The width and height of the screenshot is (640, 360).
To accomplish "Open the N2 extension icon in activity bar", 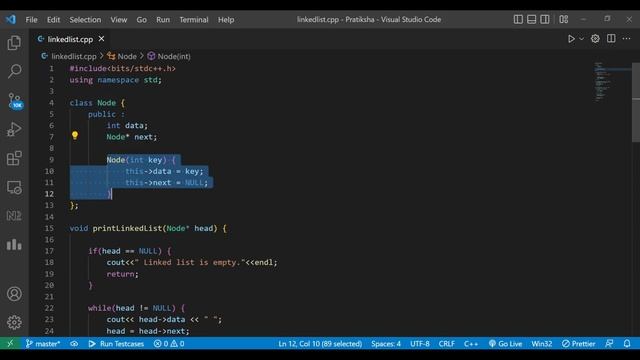I will 14,216.
